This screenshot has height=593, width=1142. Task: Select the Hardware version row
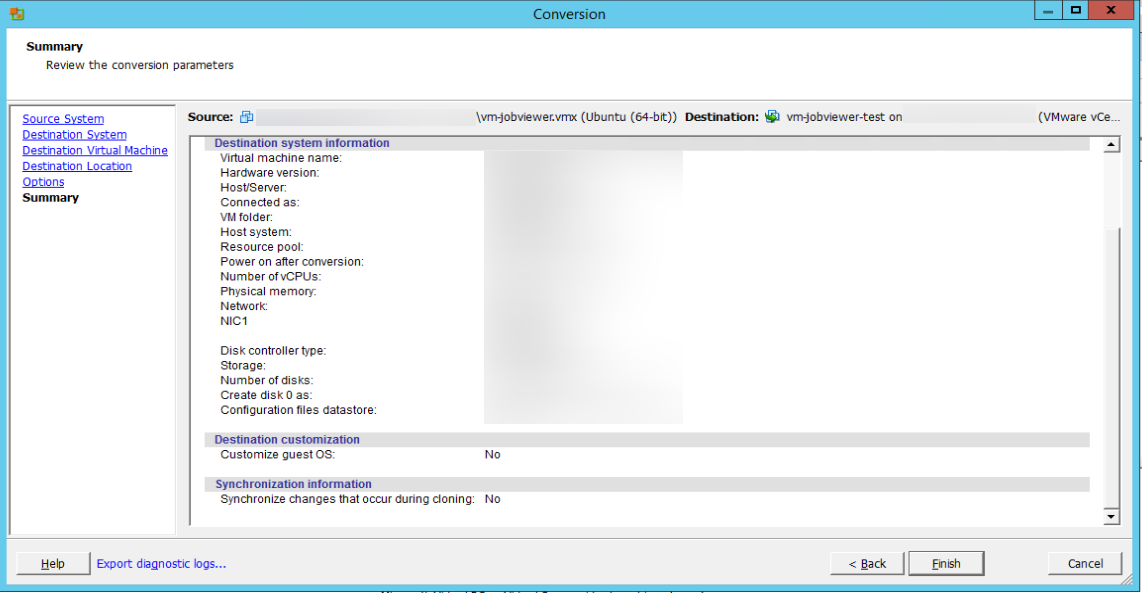269,173
